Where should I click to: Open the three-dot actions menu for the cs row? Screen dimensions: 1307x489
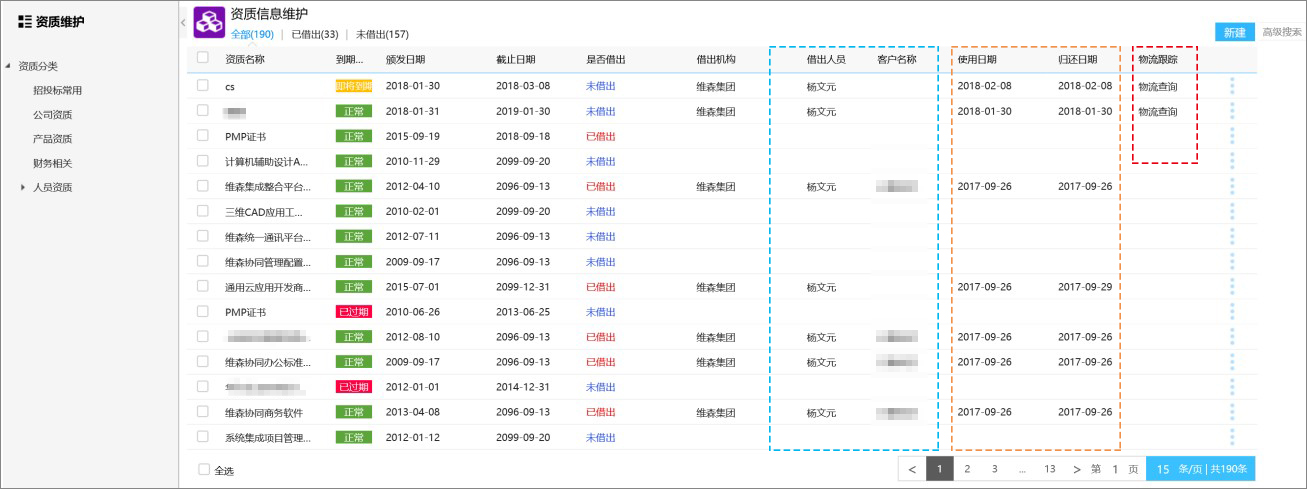(1232, 86)
